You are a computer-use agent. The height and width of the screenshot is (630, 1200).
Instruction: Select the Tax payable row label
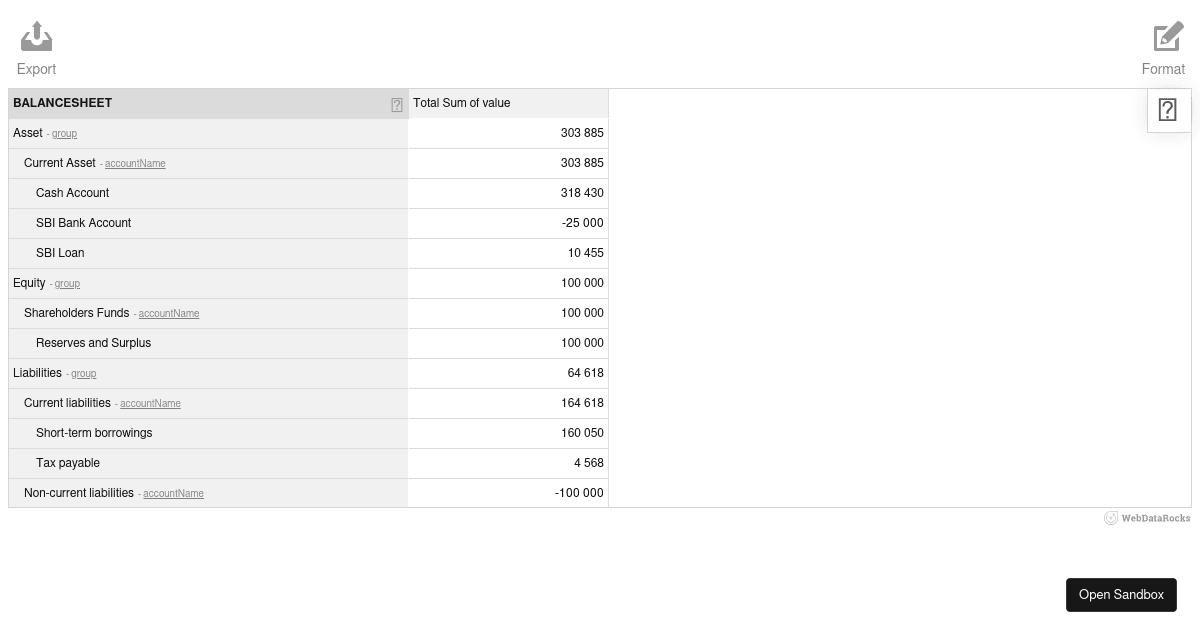click(68, 463)
